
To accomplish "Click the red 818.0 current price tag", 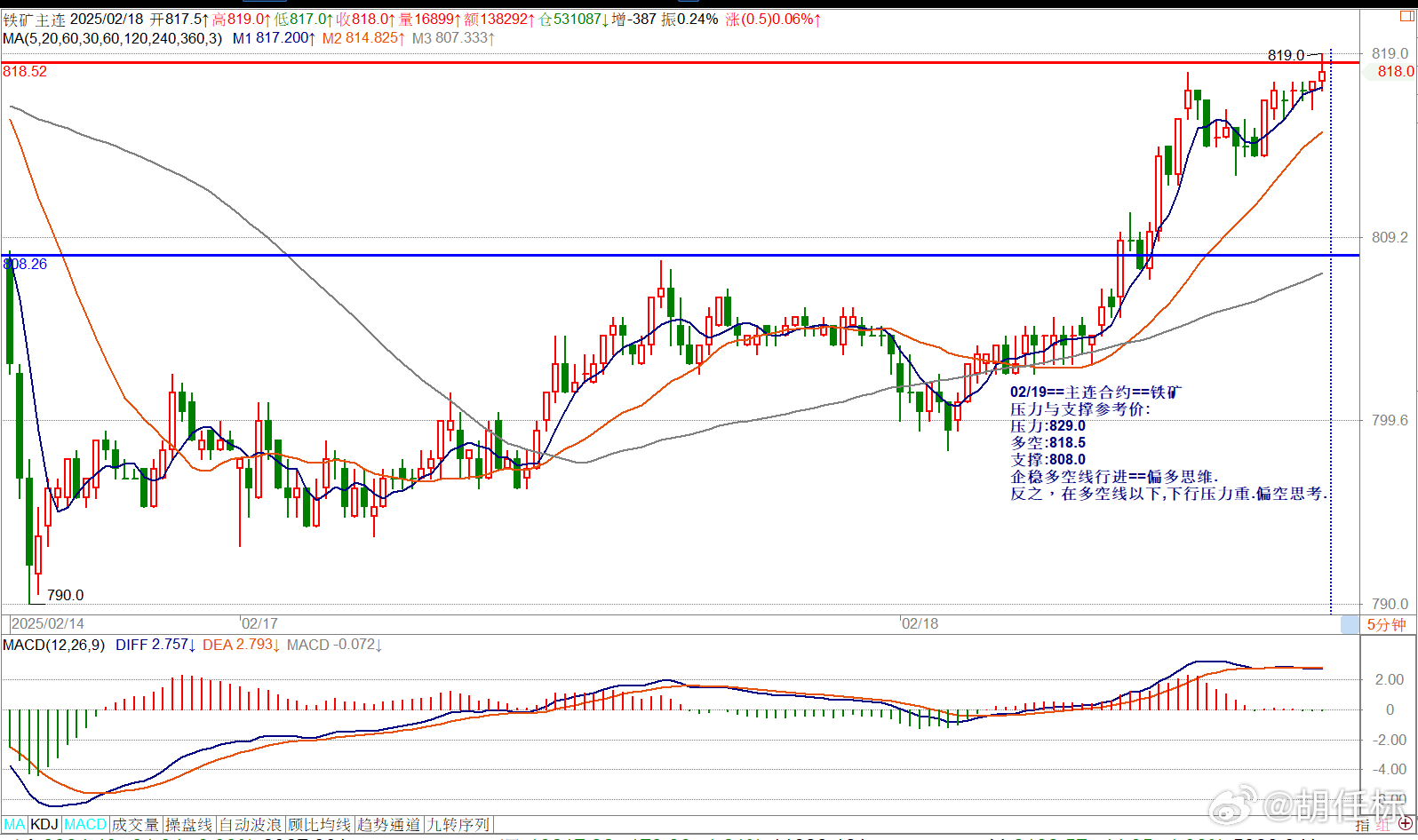I will coord(1395,71).
